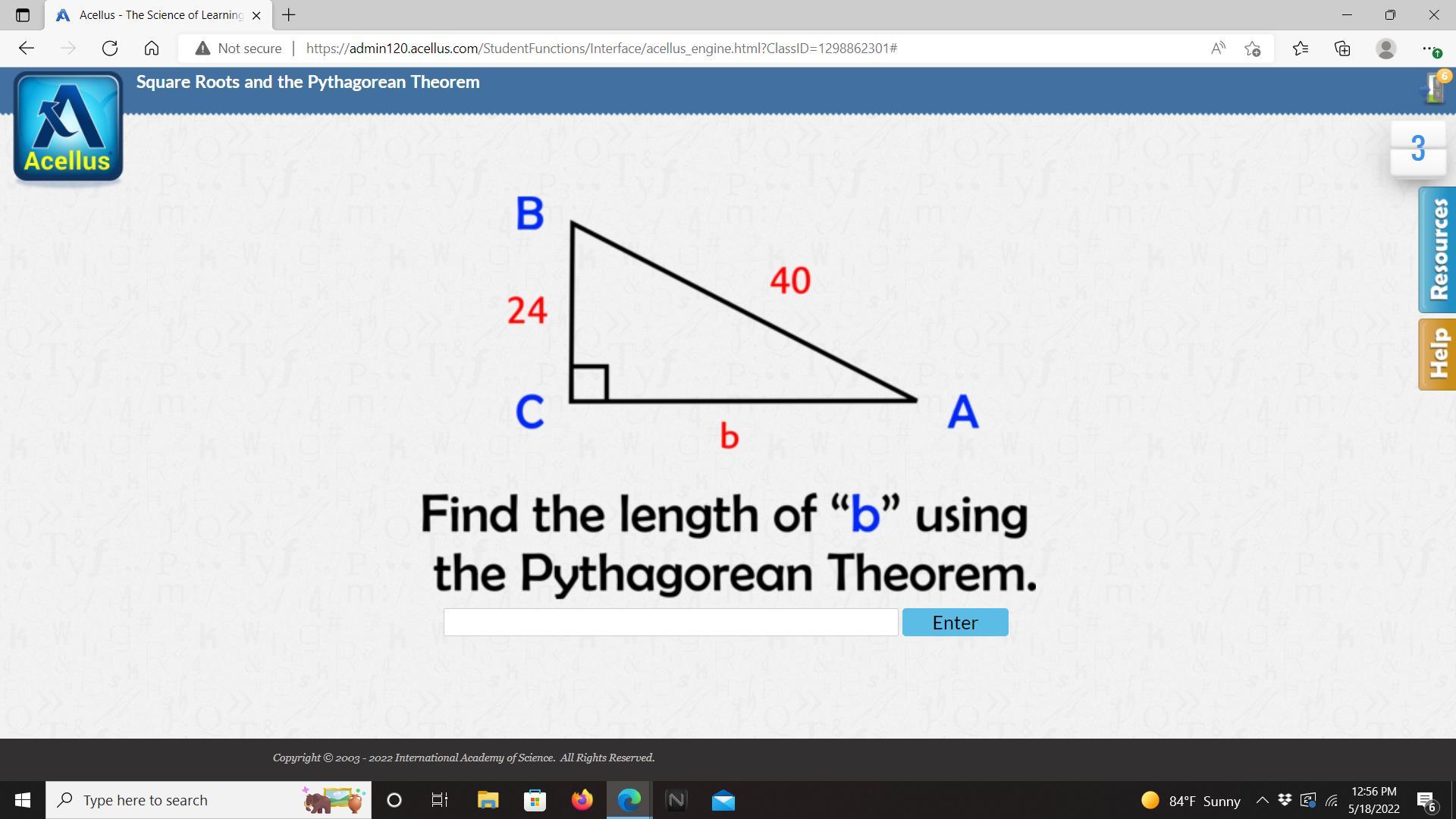Open the Settings and more menu
The image size is (1456, 819).
(1428, 49)
